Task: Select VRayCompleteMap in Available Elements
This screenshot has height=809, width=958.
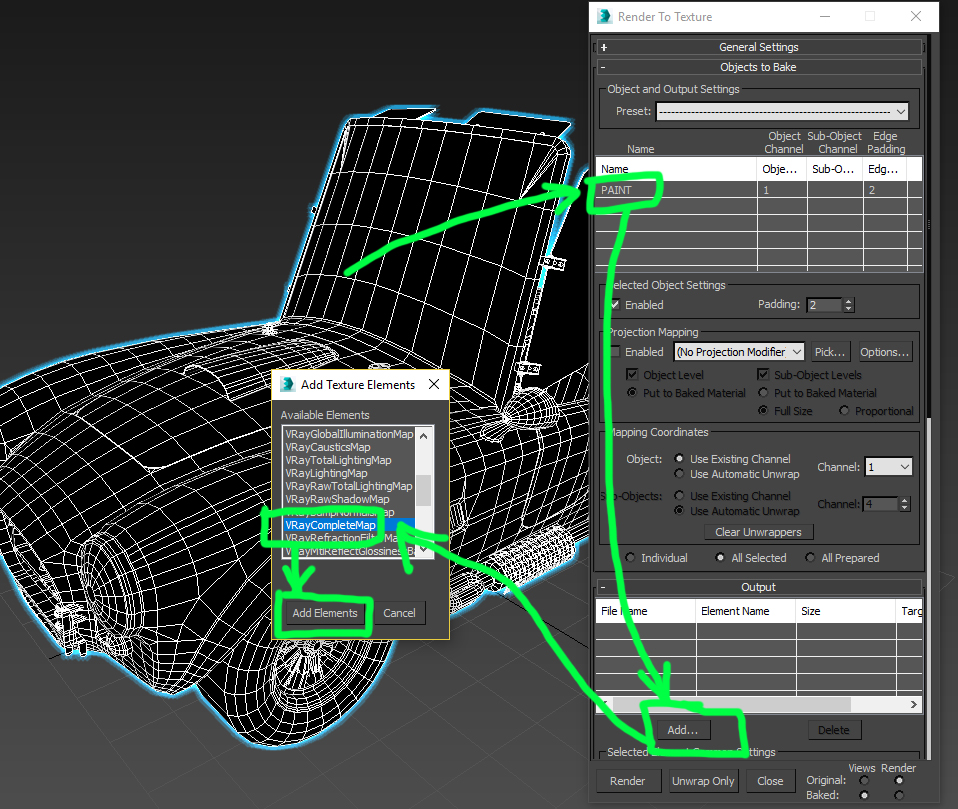Action: pos(330,525)
